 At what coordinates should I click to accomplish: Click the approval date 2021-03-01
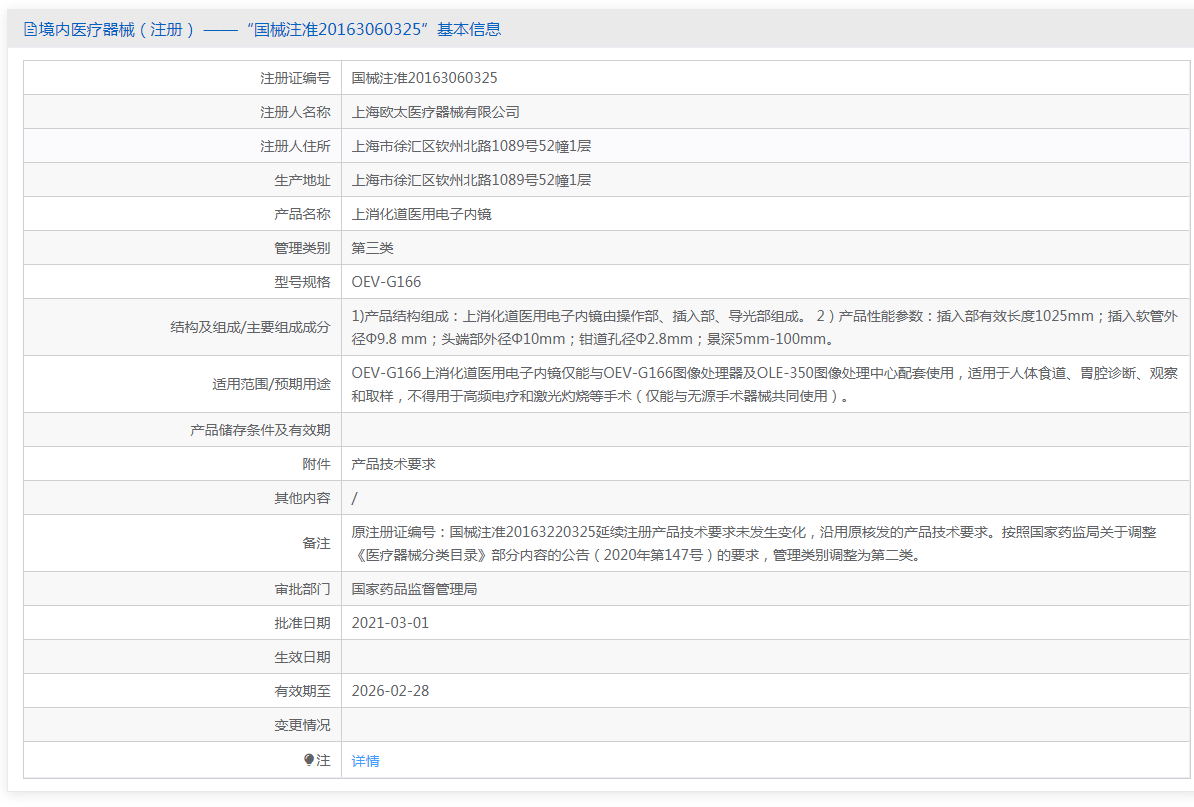point(390,623)
